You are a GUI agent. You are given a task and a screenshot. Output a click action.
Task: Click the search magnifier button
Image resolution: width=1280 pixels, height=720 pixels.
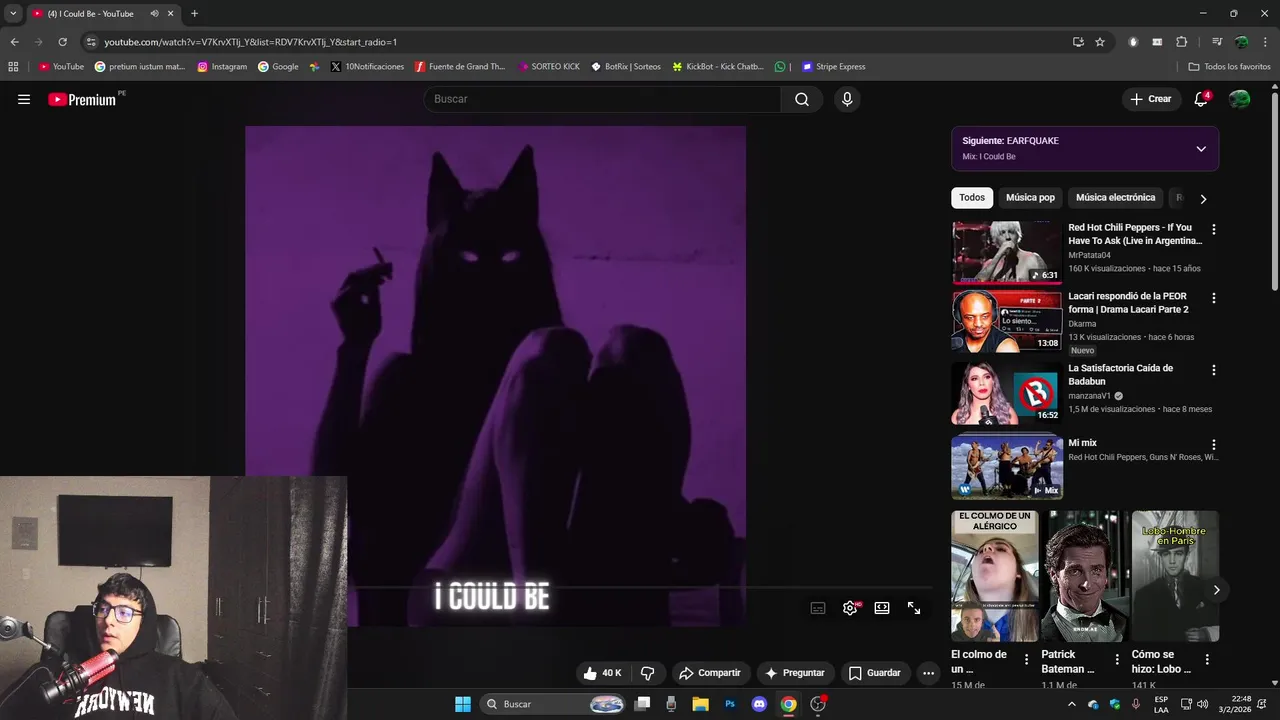click(802, 99)
